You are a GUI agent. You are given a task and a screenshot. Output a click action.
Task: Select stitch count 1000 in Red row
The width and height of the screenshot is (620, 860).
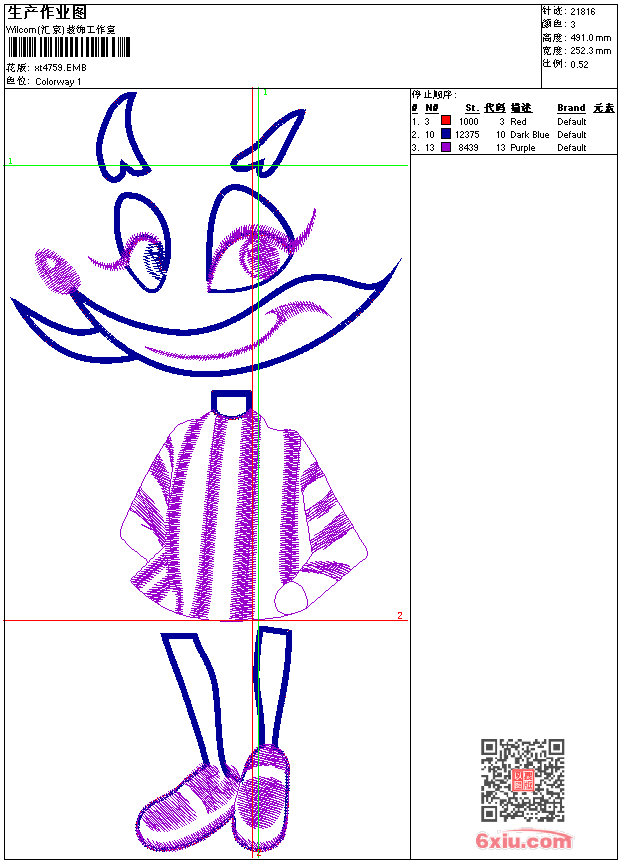pyautogui.click(x=469, y=122)
